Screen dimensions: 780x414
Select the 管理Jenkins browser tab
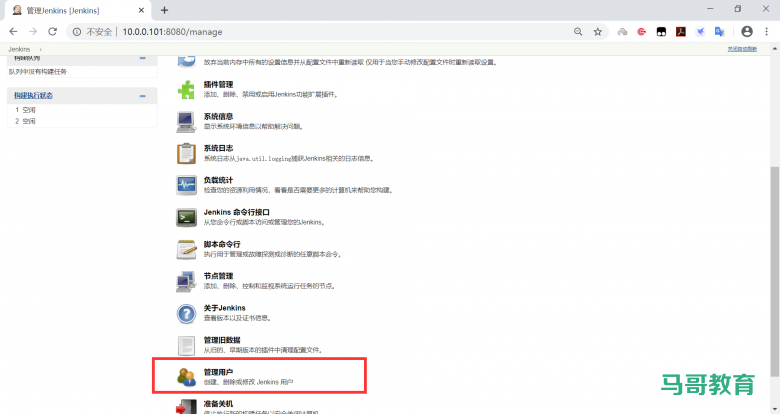coord(77,10)
